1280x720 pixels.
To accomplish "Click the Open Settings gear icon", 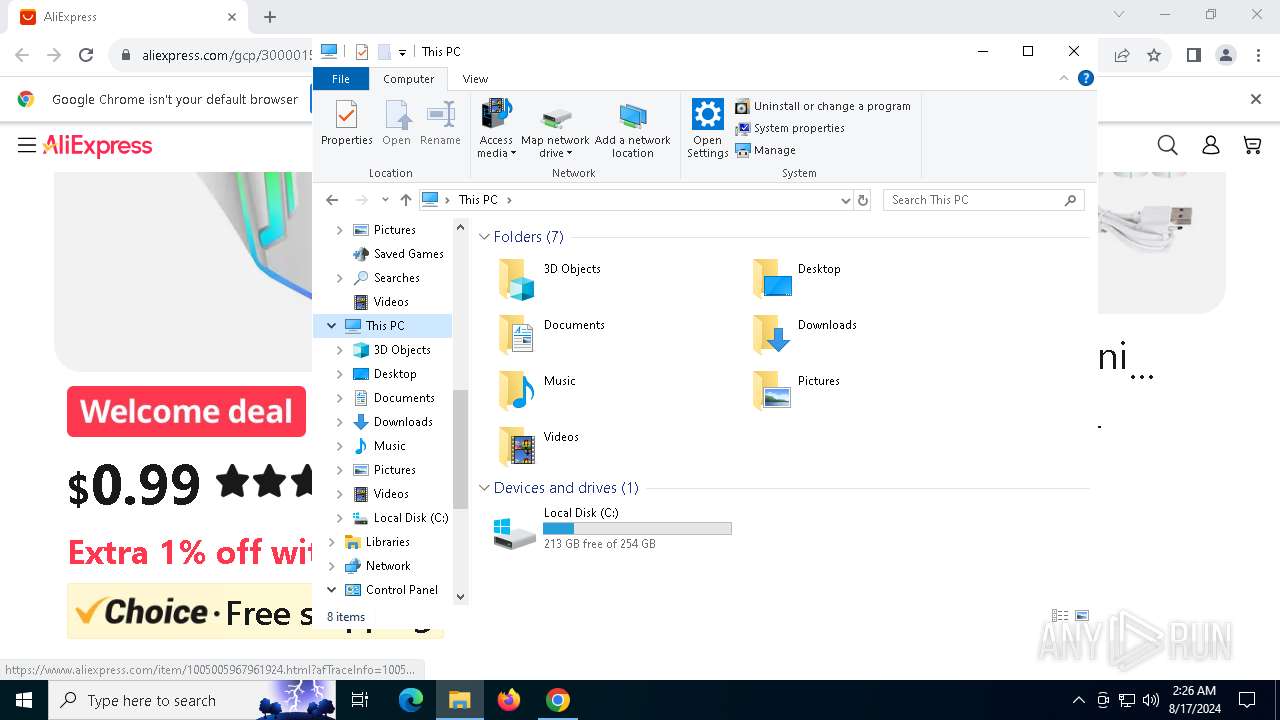I will click(x=707, y=128).
